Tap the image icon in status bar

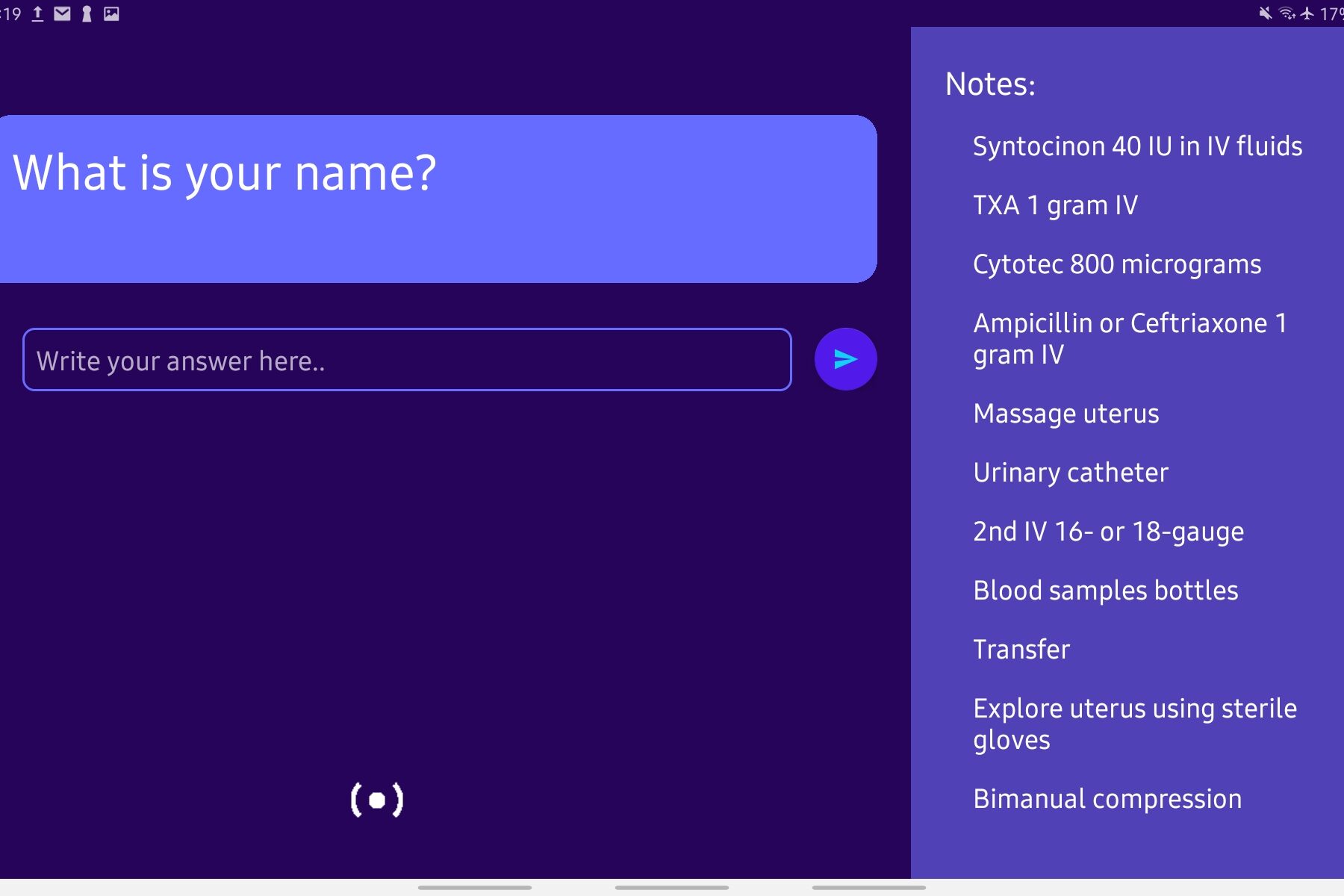click(x=111, y=13)
